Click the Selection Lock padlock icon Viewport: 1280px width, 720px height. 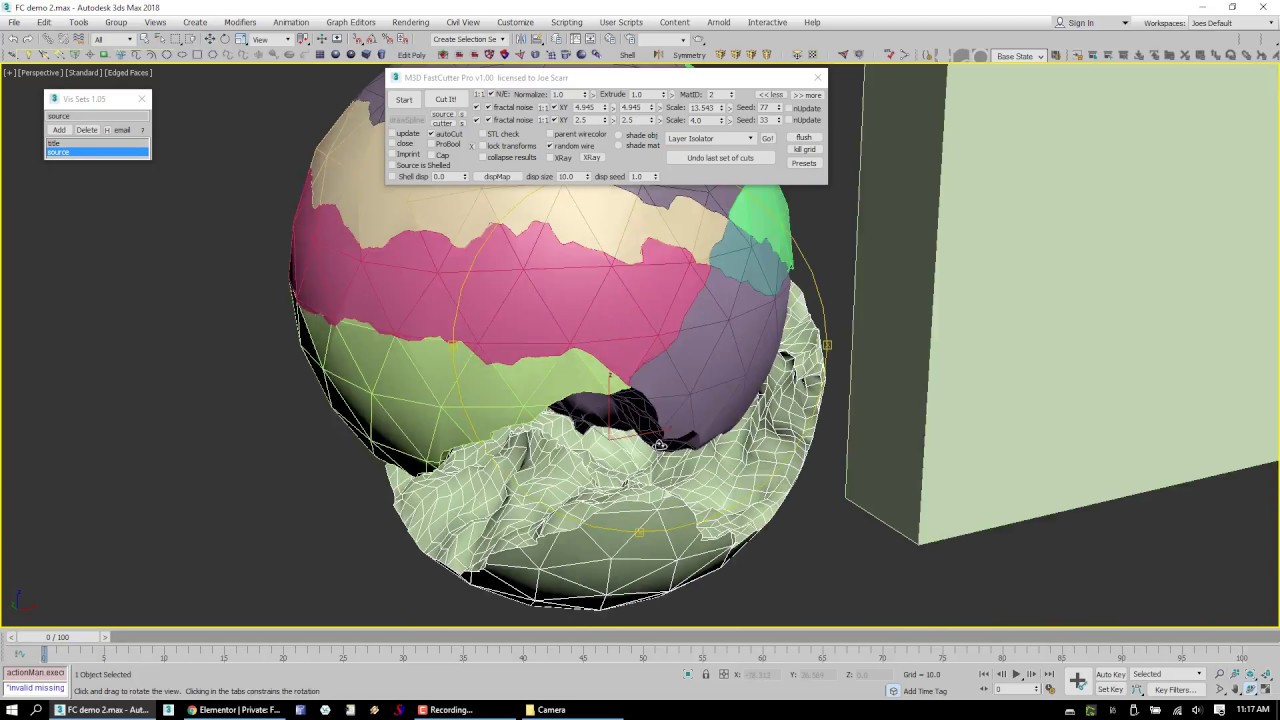(706, 674)
